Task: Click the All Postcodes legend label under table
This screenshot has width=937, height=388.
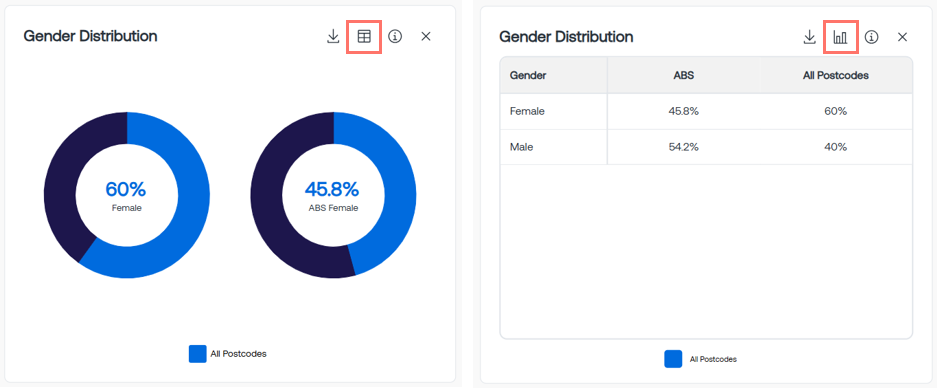Action: click(713, 359)
